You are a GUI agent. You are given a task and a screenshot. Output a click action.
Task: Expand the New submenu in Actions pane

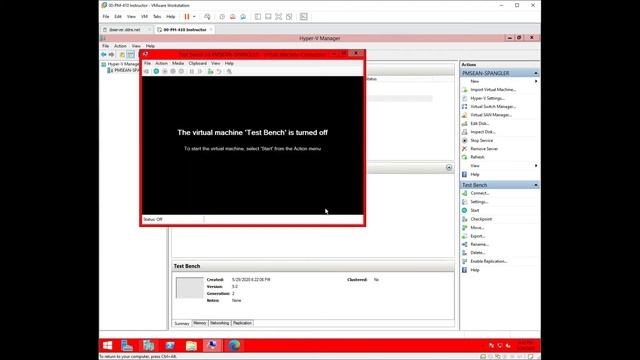point(536,81)
